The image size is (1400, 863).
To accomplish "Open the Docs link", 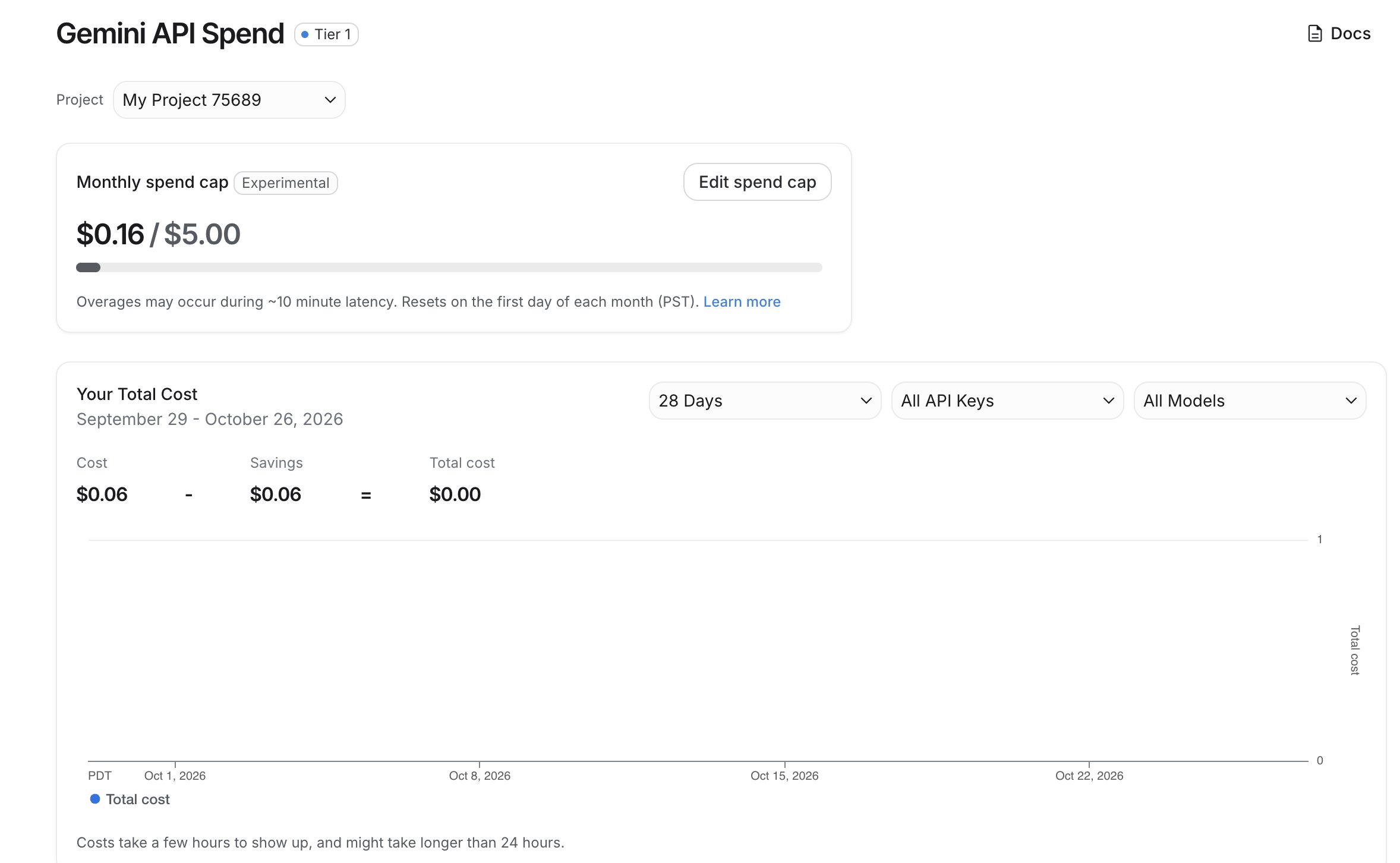I will (x=1339, y=33).
